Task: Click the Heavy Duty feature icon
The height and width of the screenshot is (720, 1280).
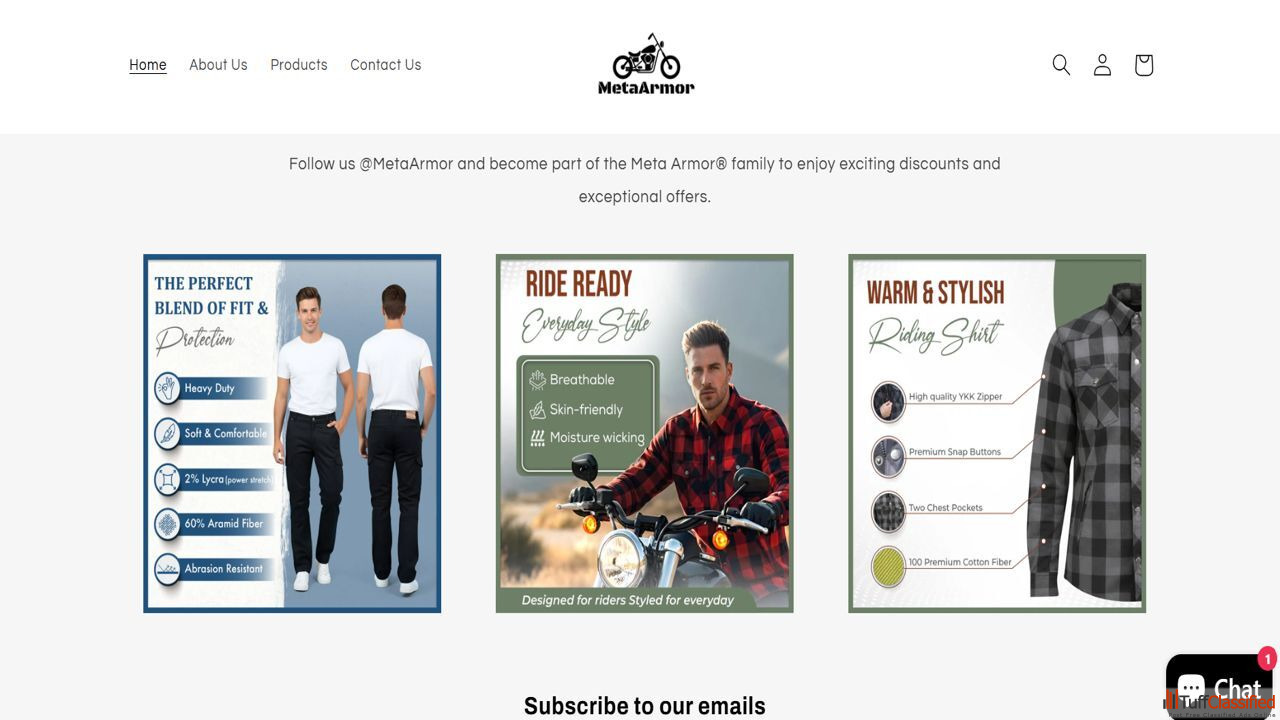Action: click(167, 388)
